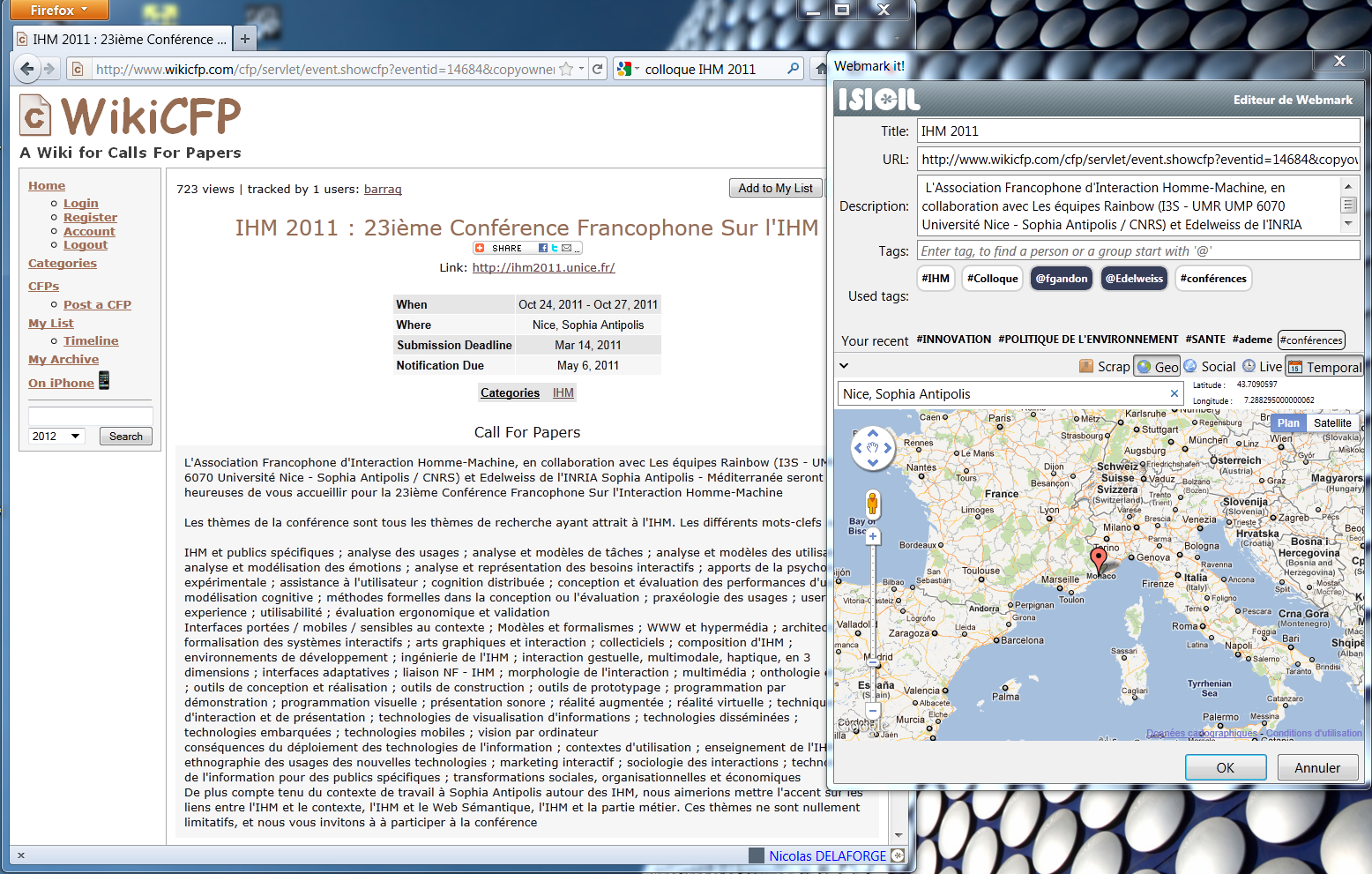The width and height of the screenshot is (1372, 874).
Task: Go back to the previous page
Action: click(x=27, y=69)
